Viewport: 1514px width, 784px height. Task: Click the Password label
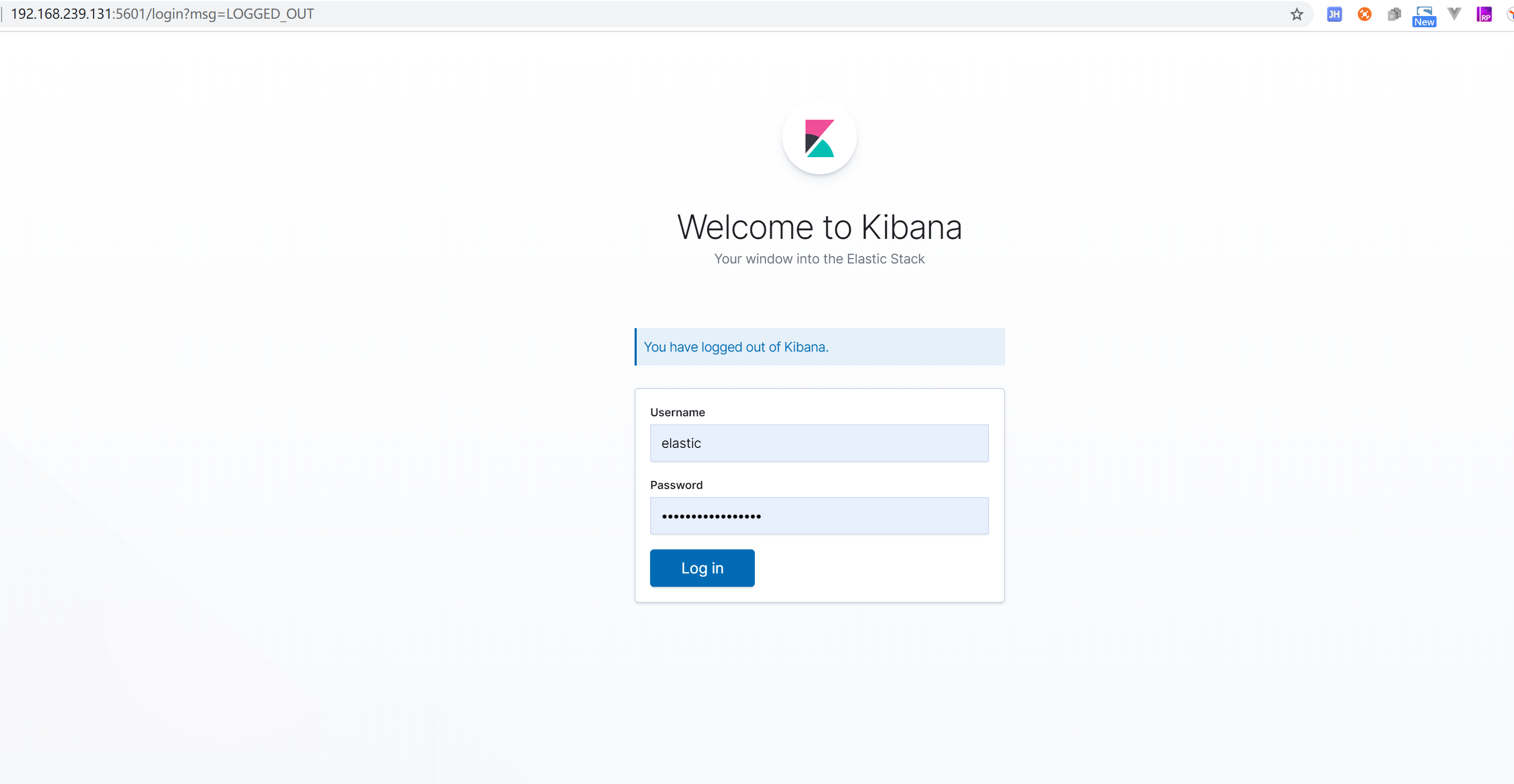pos(676,485)
